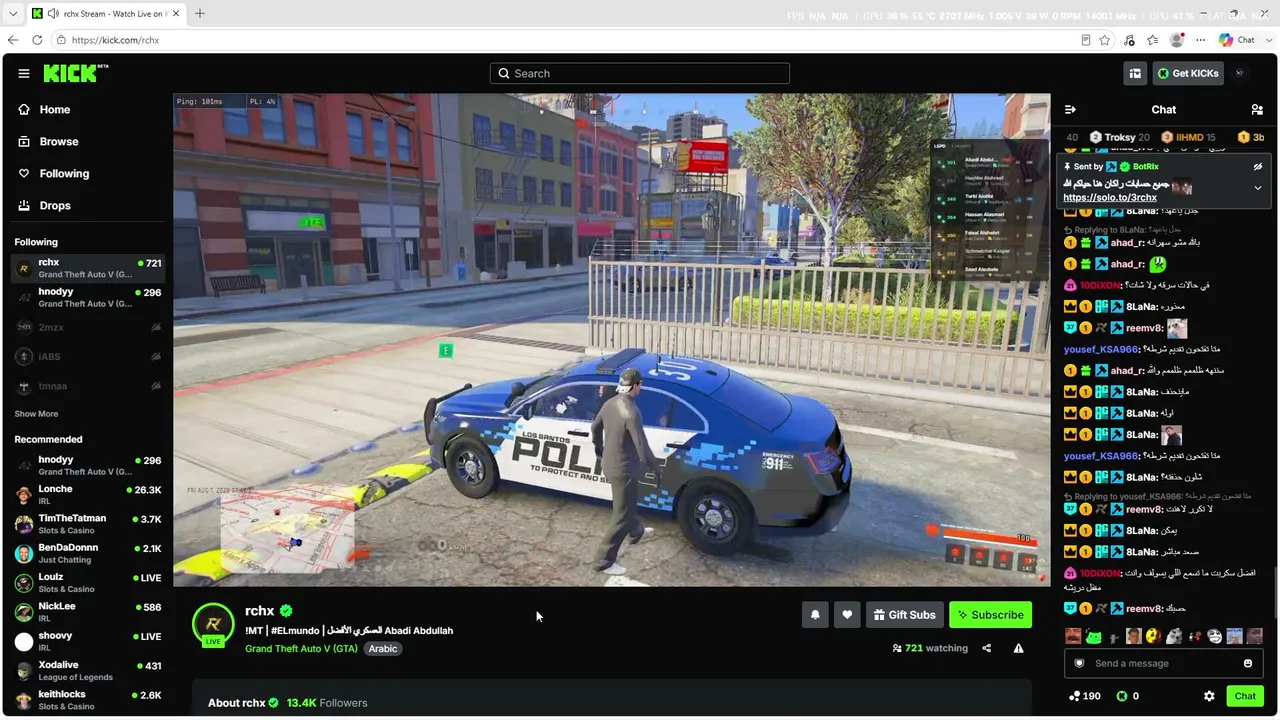The image size is (1280, 720).
Task: Refresh the browser page
Action: pyautogui.click(x=37, y=40)
